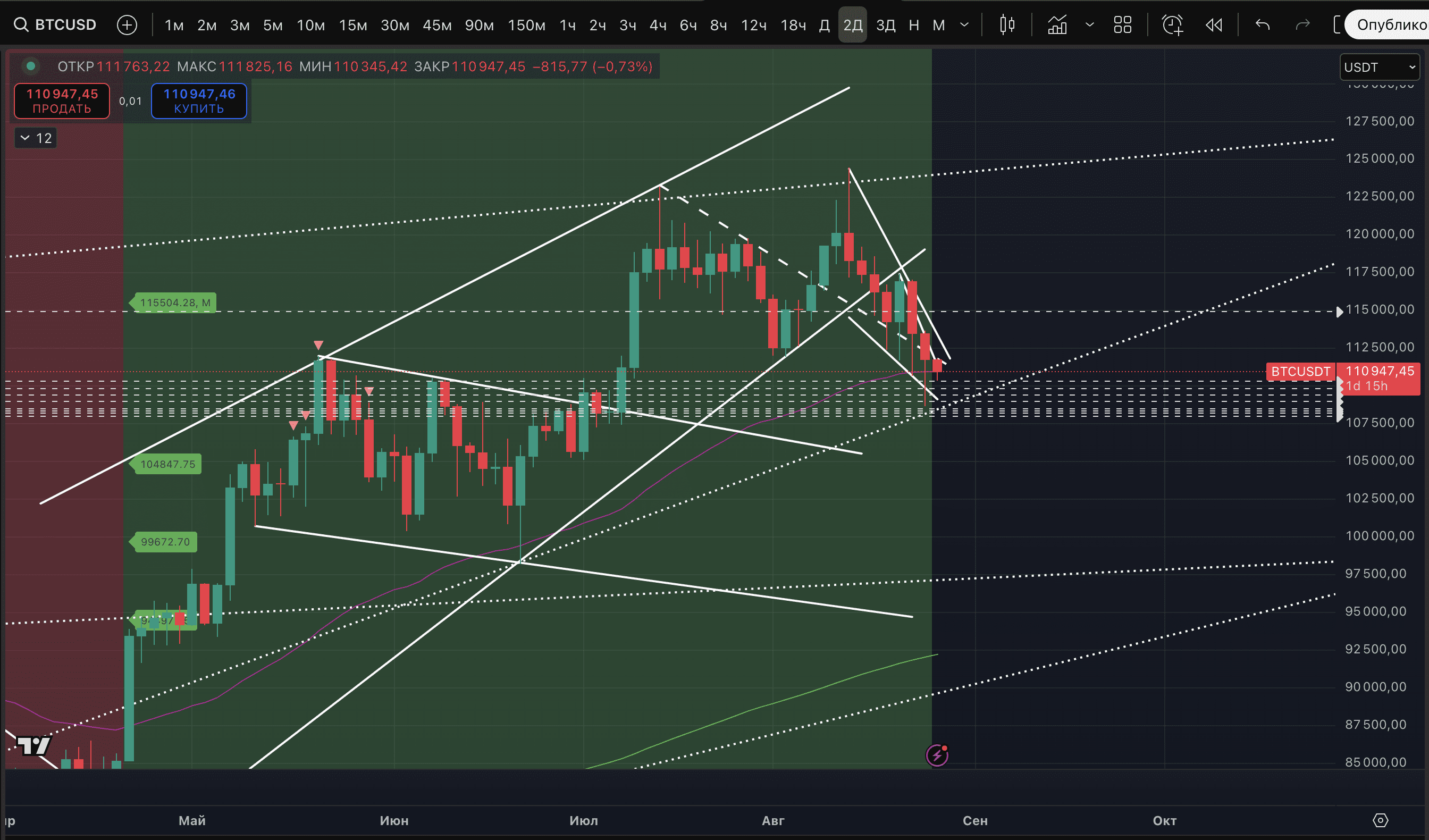Choose the 12ч timeframe
Viewport: 1429px width, 840px height.
[x=754, y=25]
